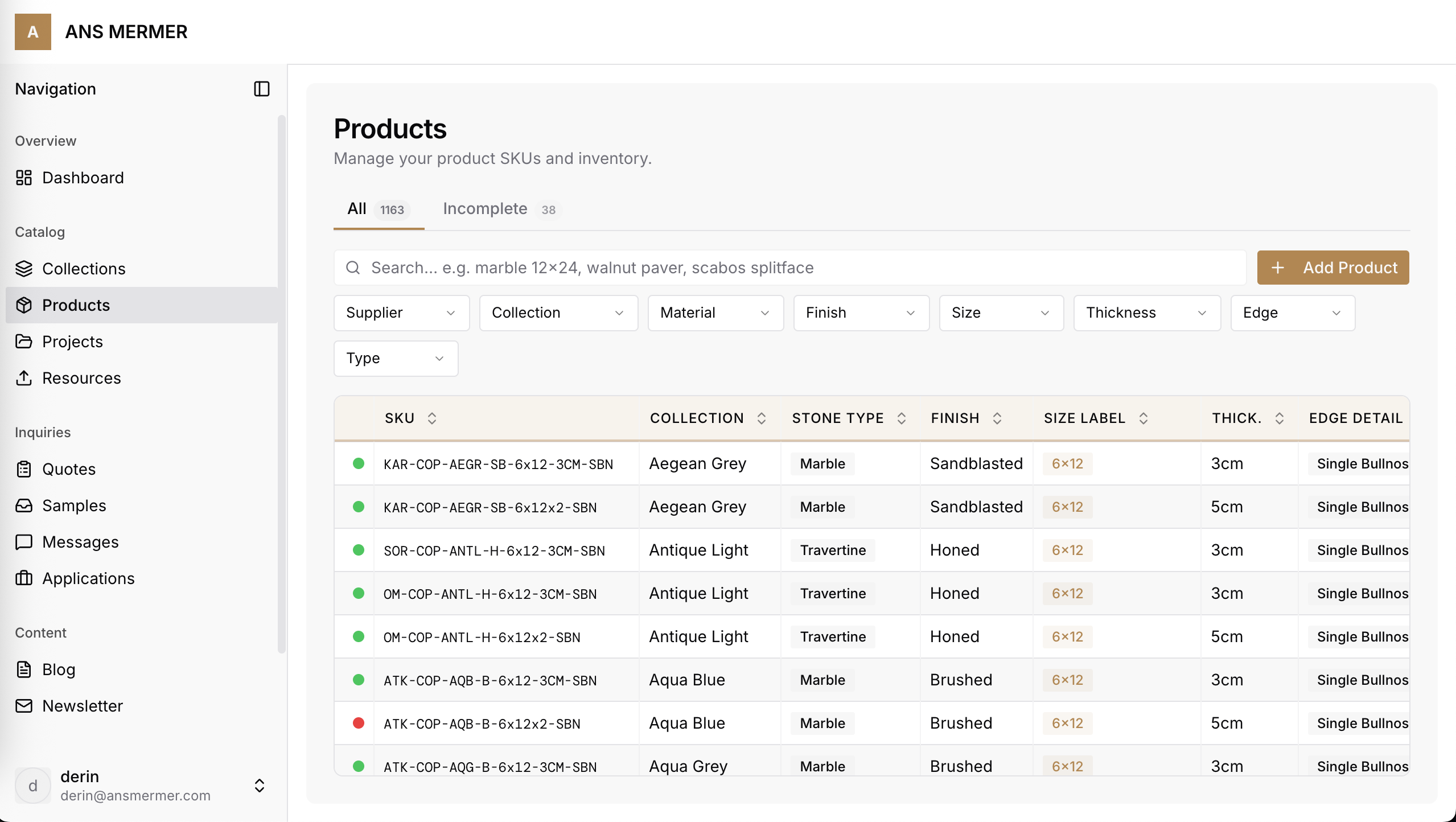Toggle SKU column sort arrows
1456x822 pixels.
click(432, 418)
